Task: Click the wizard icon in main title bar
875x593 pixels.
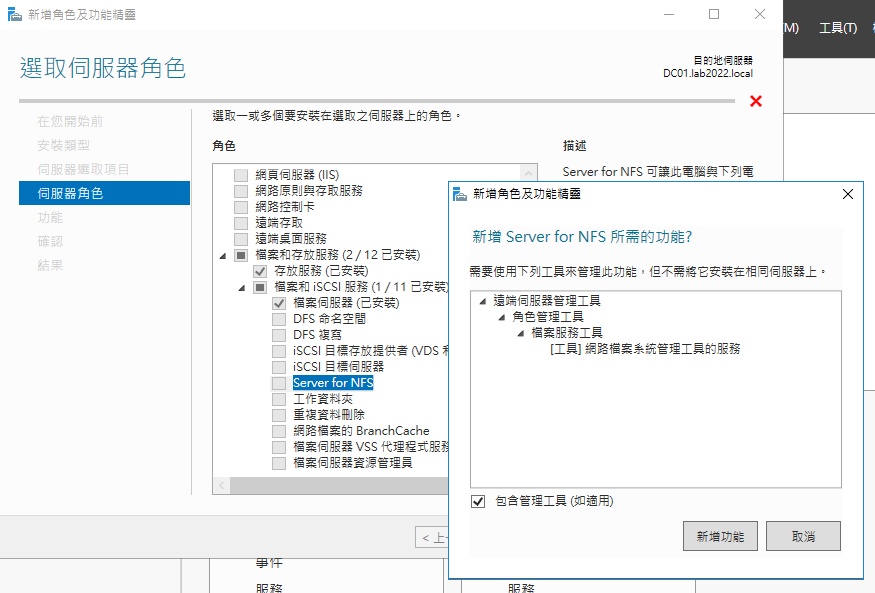Action: pyautogui.click(x=15, y=15)
